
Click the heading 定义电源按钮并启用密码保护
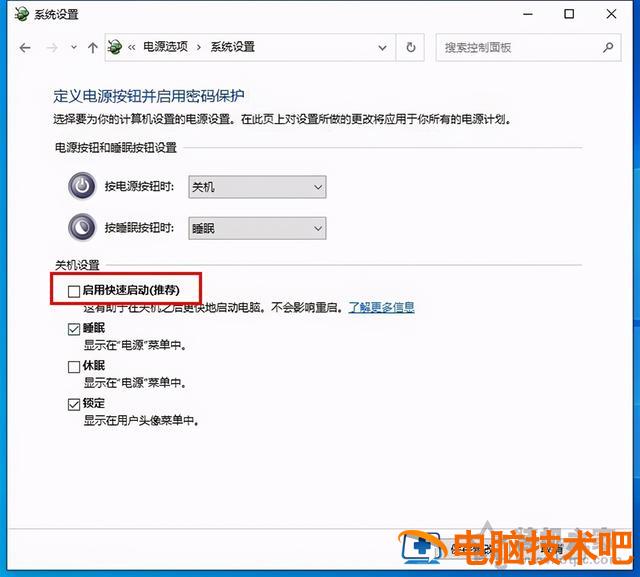click(149, 96)
